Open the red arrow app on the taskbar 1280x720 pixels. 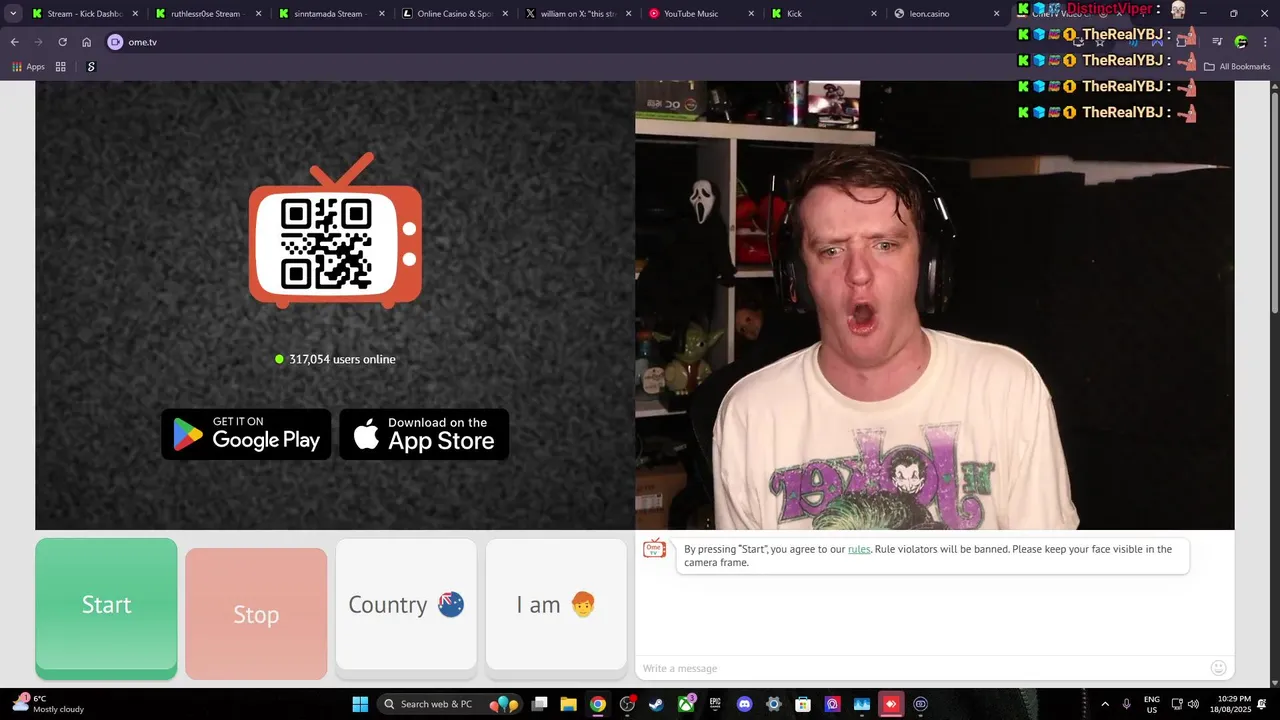pos(891,704)
